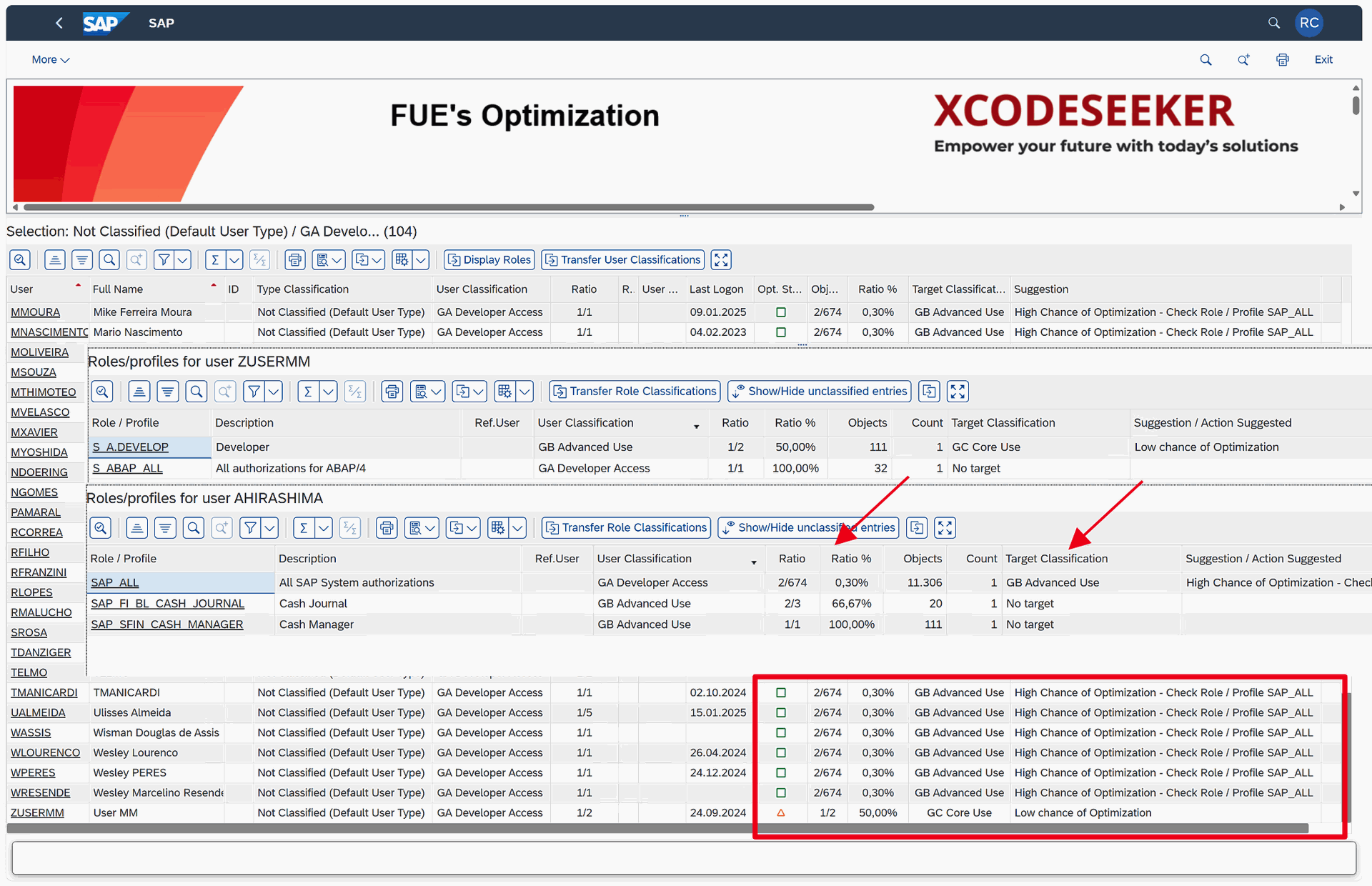Toggle Show/Hide unclassified entries for ZUSERMM
Screen dimensions: 1372x886
click(819, 392)
